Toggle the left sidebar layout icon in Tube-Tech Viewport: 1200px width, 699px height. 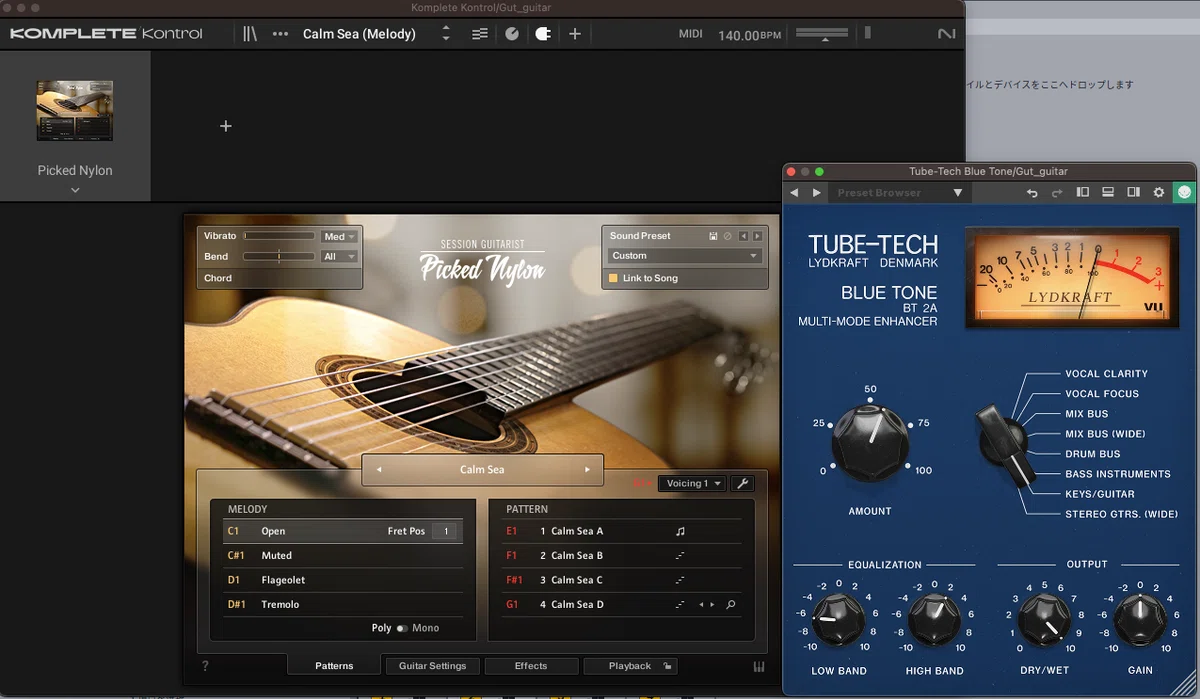tap(1083, 192)
